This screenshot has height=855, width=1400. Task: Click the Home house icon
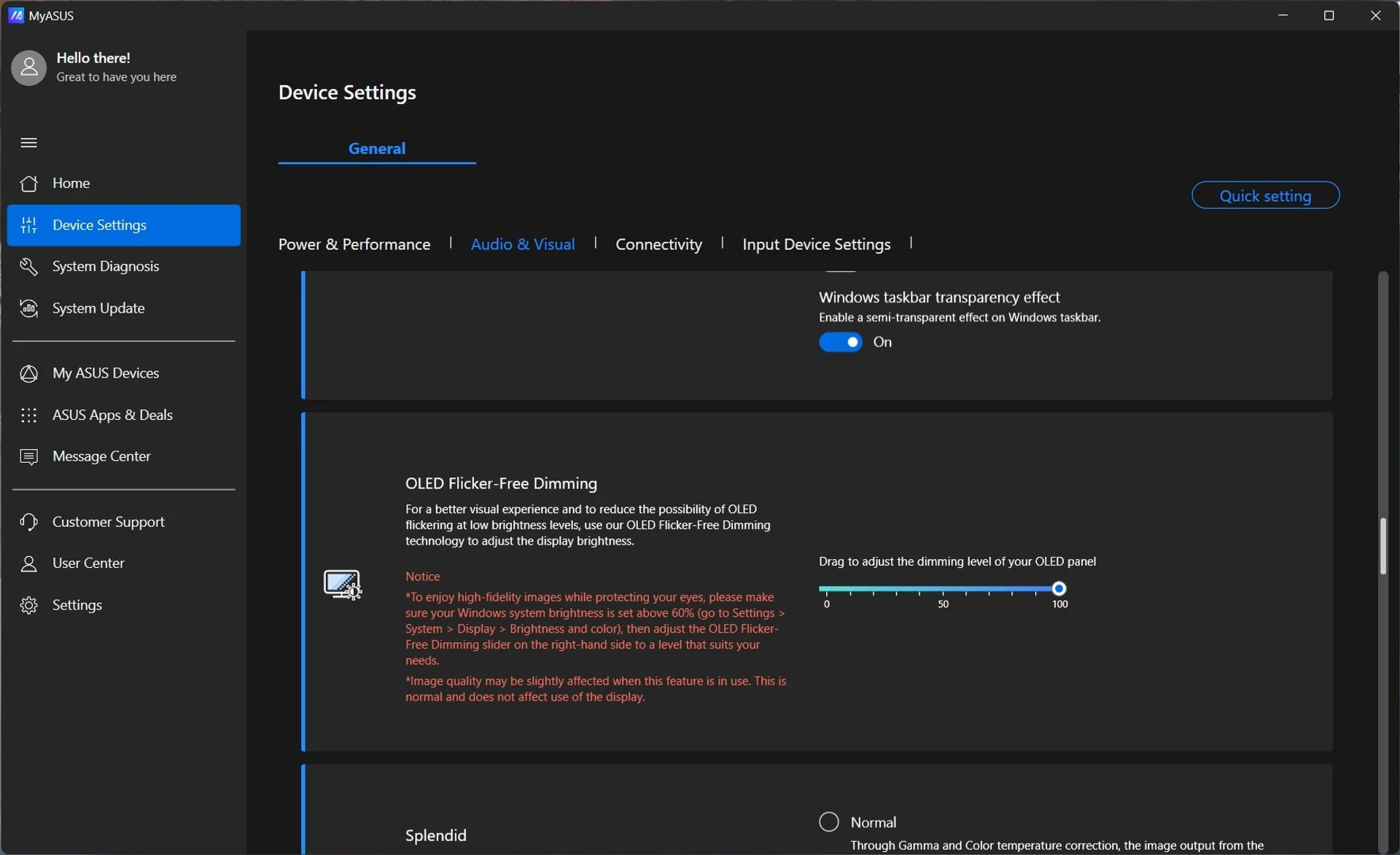[28, 183]
